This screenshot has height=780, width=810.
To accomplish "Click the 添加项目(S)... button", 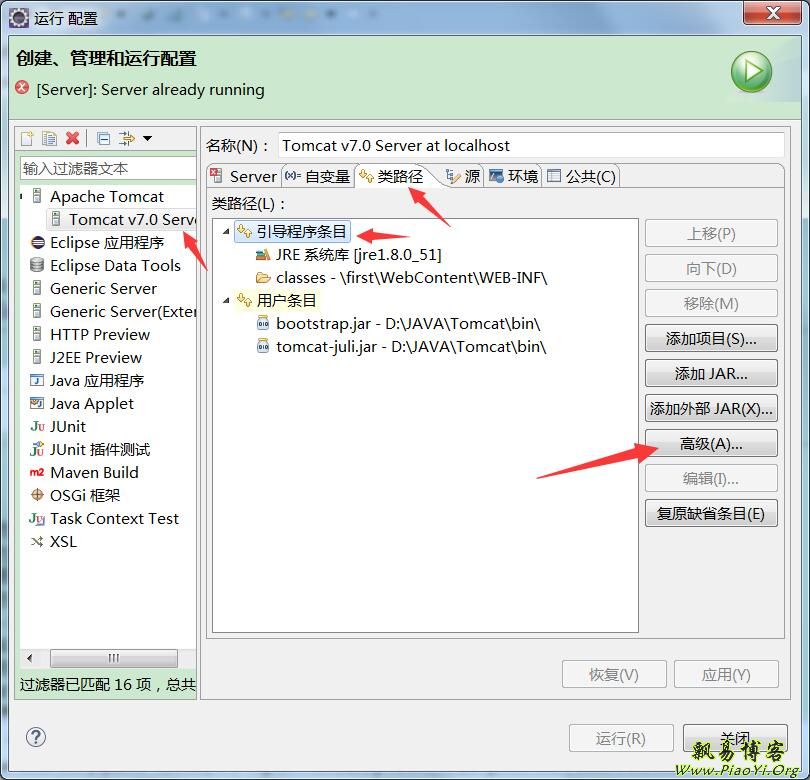I will pyautogui.click(x=711, y=338).
